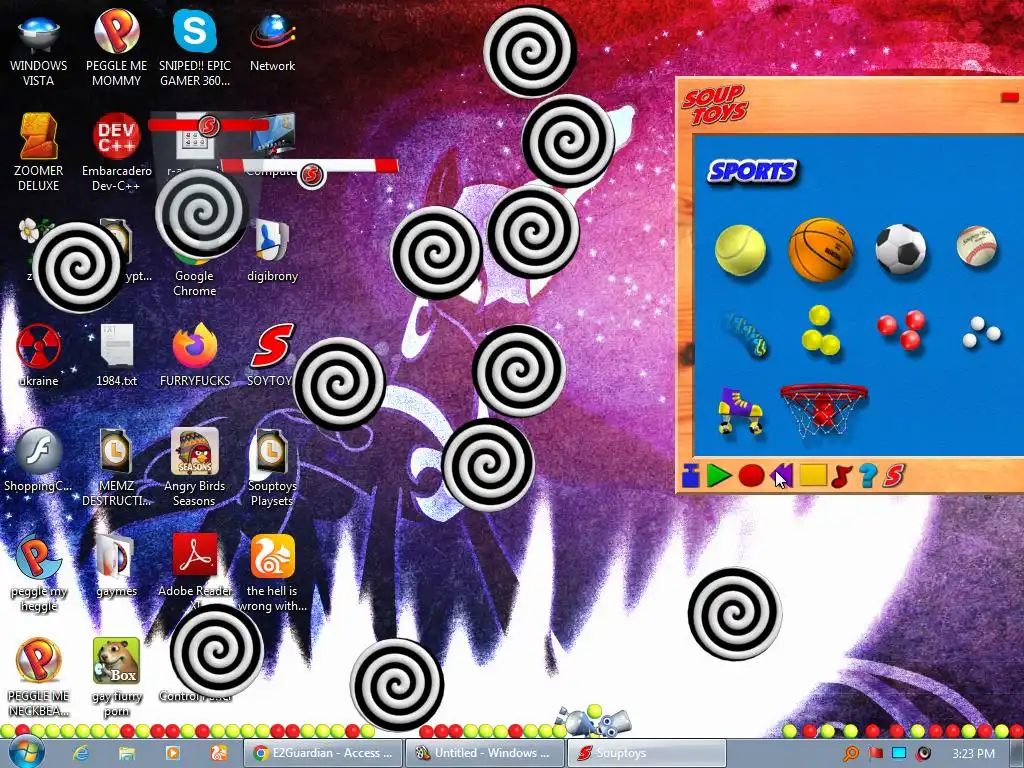
Task: Launch Embarcadero Dev-C++ shortcut
Action: (x=116, y=152)
